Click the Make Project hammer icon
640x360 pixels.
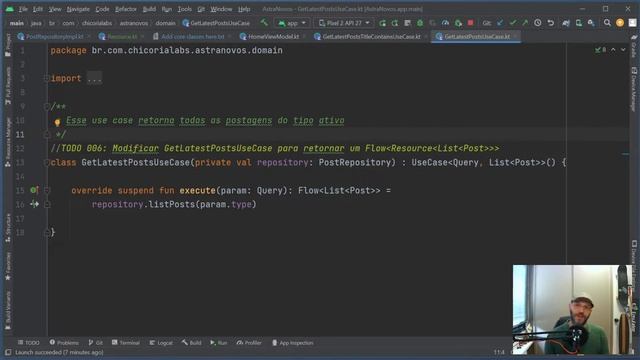coord(264,23)
